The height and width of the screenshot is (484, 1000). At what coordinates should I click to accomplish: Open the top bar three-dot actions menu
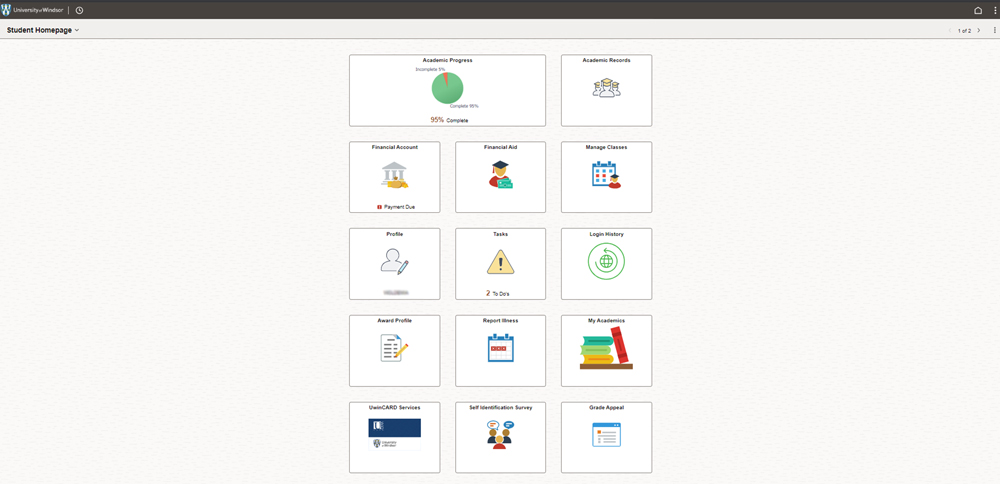(995, 10)
